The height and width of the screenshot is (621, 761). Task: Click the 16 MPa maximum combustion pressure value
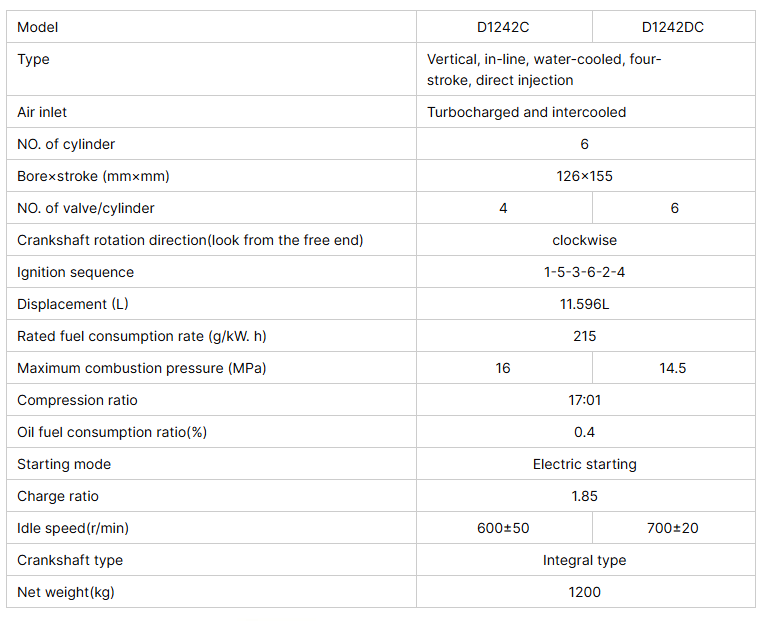(503, 368)
